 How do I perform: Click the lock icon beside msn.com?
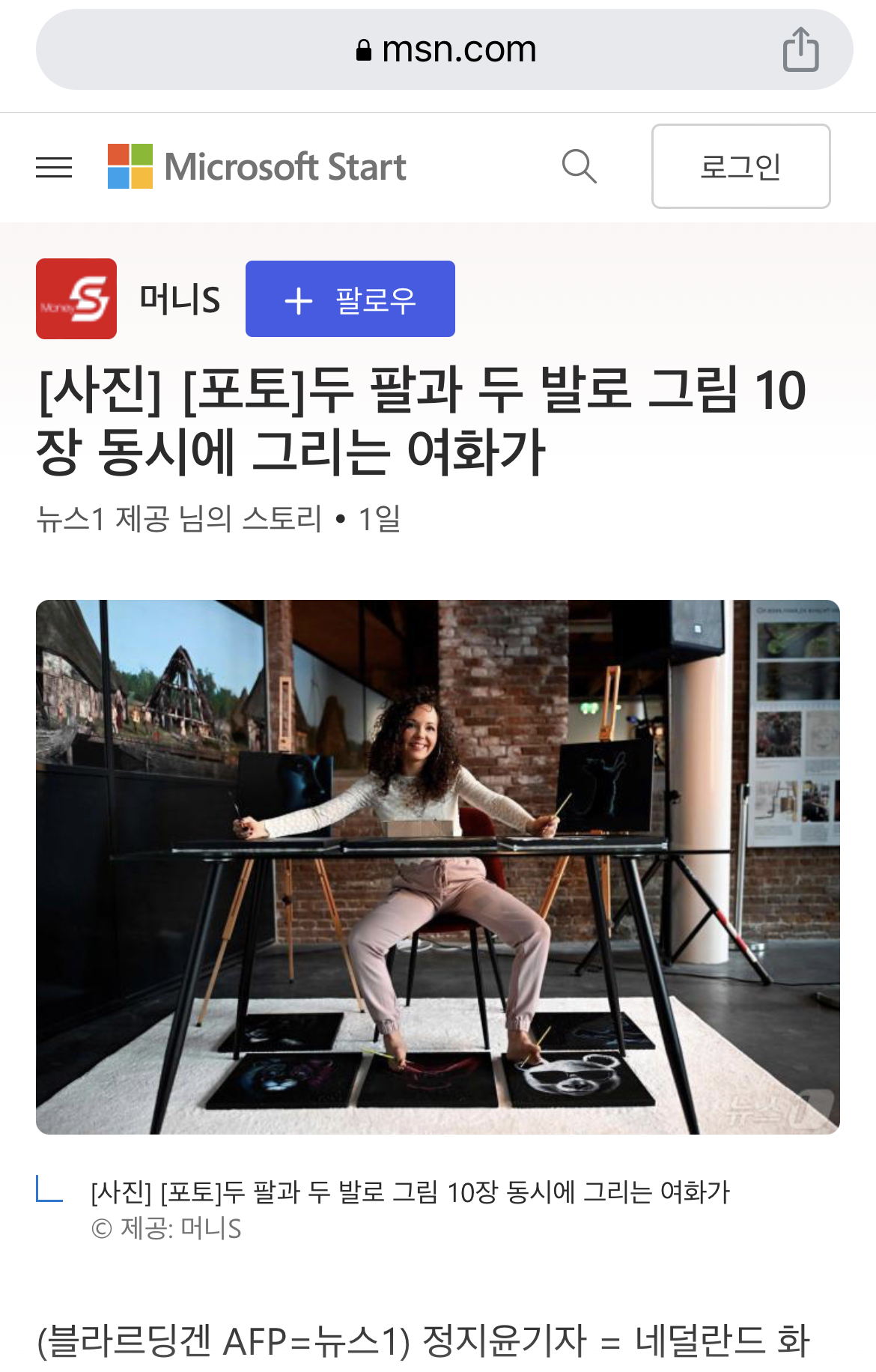click(364, 50)
